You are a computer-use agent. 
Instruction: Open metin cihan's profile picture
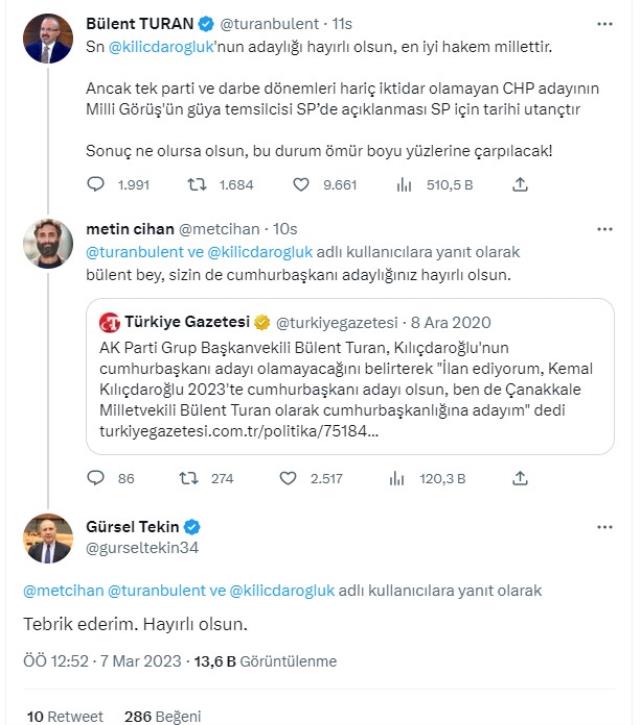tap(48, 244)
